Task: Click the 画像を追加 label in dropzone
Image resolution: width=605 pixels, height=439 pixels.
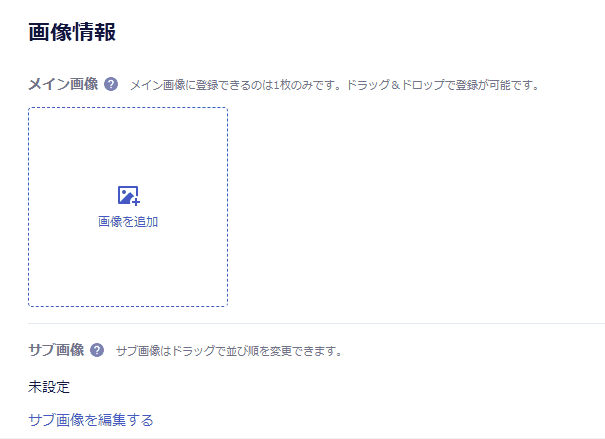Action: point(128,222)
